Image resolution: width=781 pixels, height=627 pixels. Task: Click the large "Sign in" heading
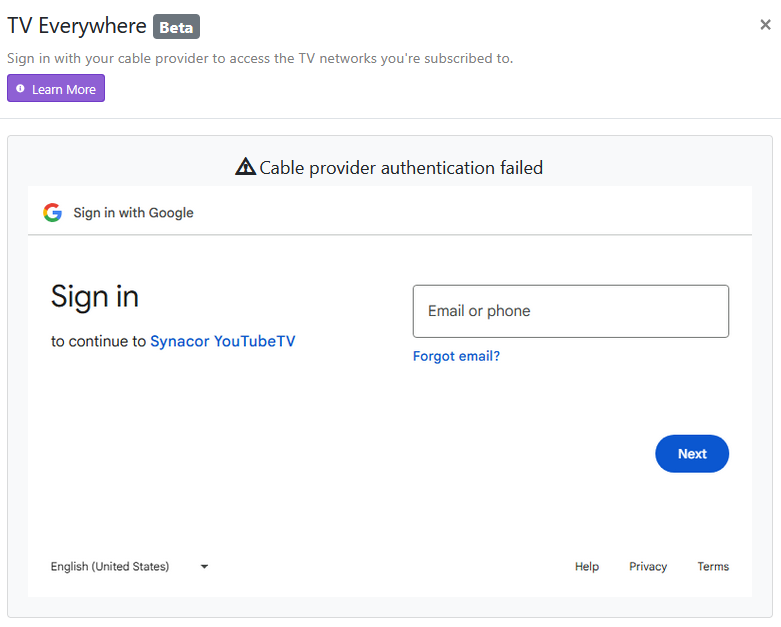(x=95, y=296)
